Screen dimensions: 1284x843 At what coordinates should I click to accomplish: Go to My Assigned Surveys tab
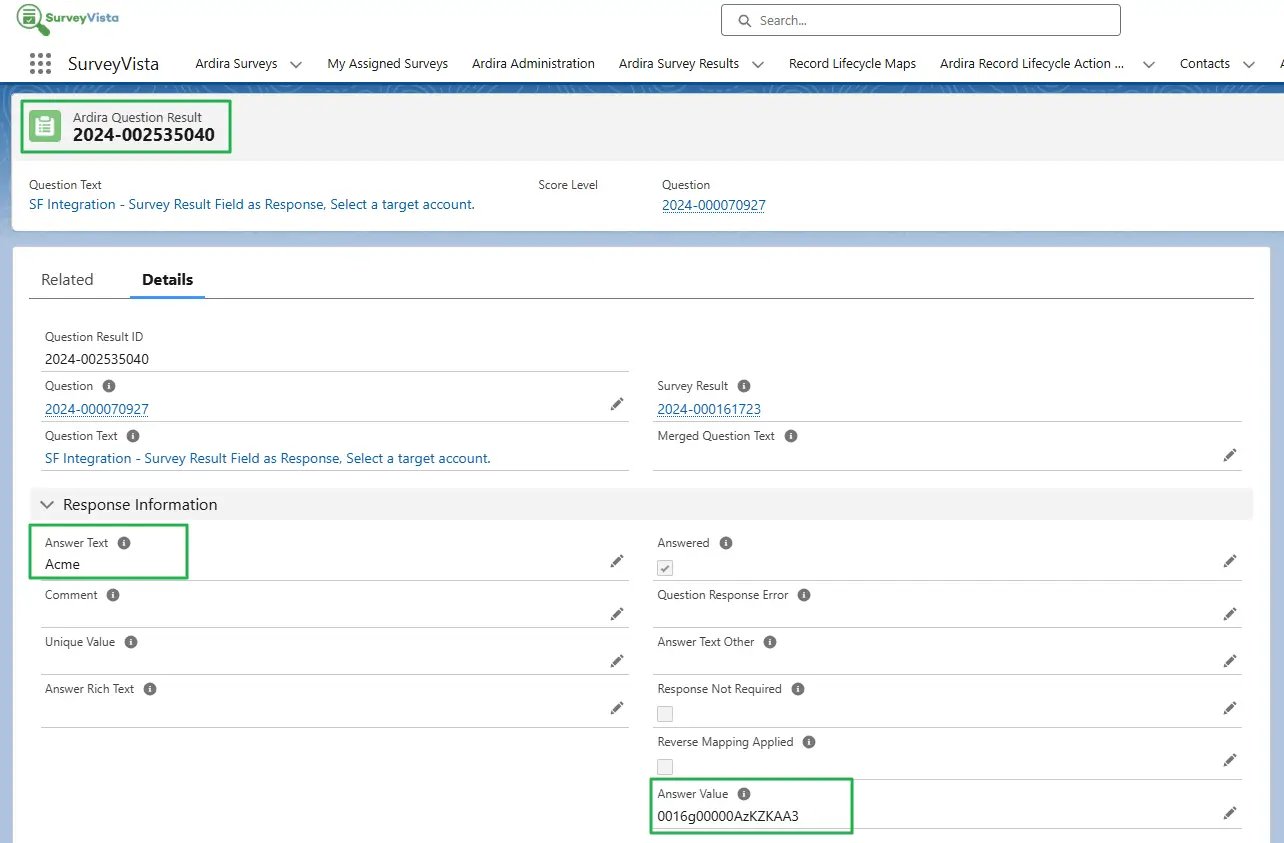point(388,63)
